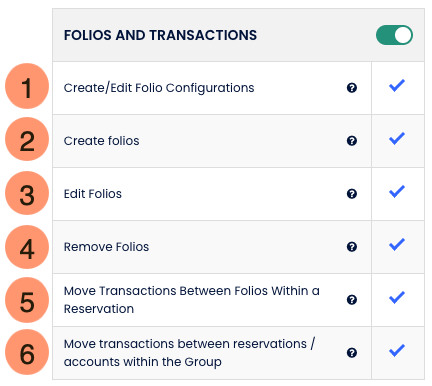Open help icon for Create/Edit Folio Configurations
Viewport: 432px width, 386px height.
point(352,88)
